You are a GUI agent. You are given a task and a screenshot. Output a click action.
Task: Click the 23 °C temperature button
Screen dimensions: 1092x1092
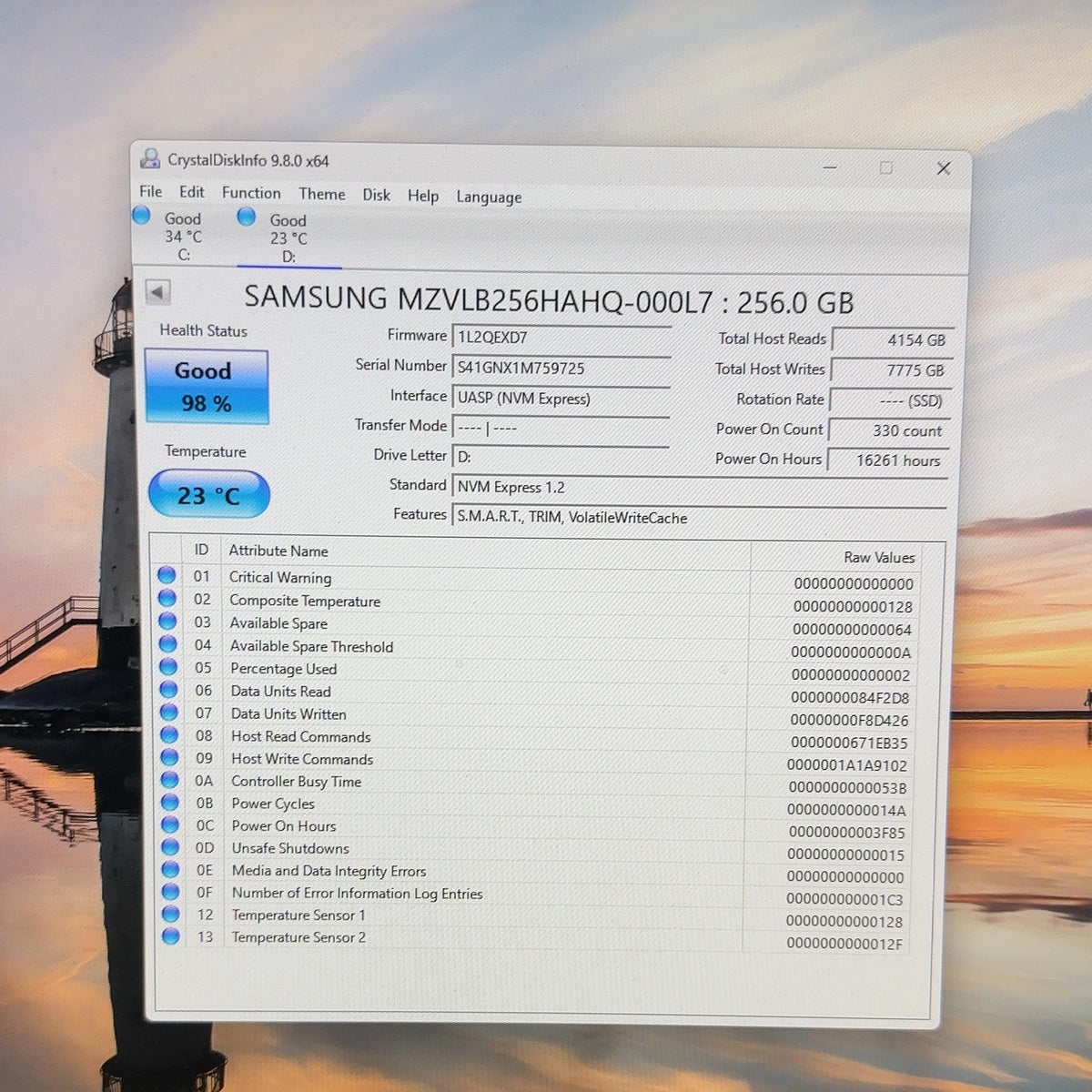tap(208, 495)
